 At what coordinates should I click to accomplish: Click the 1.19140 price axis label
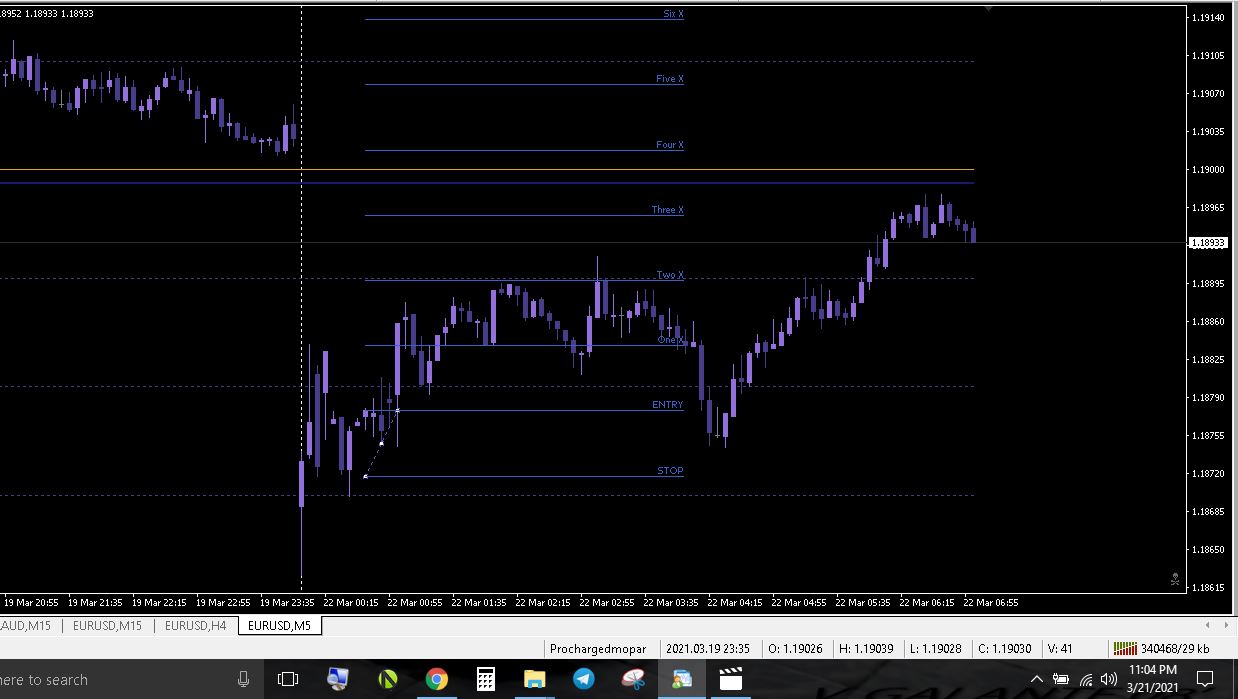(1208, 18)
